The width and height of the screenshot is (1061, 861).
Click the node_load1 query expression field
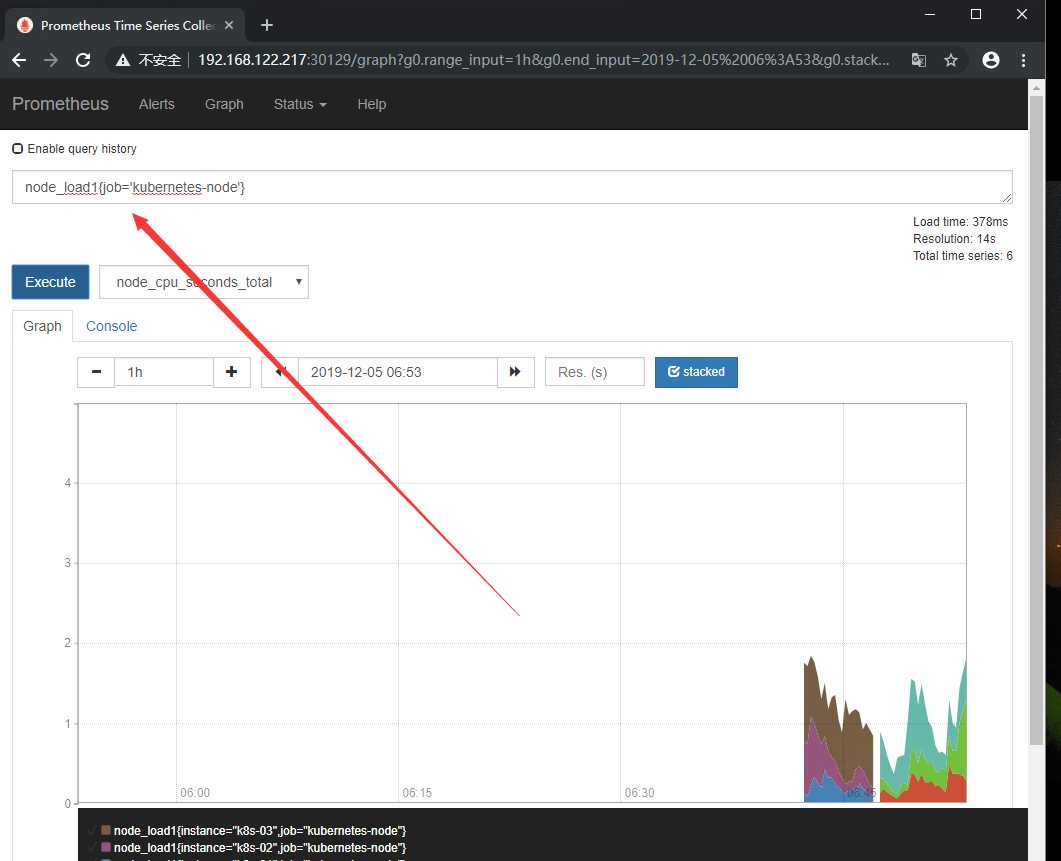click(512, 187)
